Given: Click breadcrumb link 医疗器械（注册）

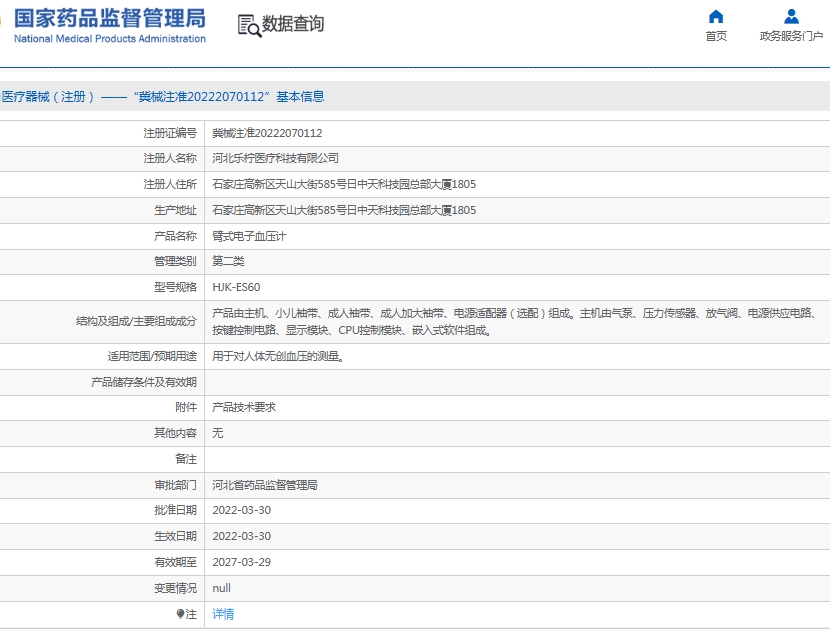Looking at the screenshot, I should pyautogui.click(x=48, y=96).
